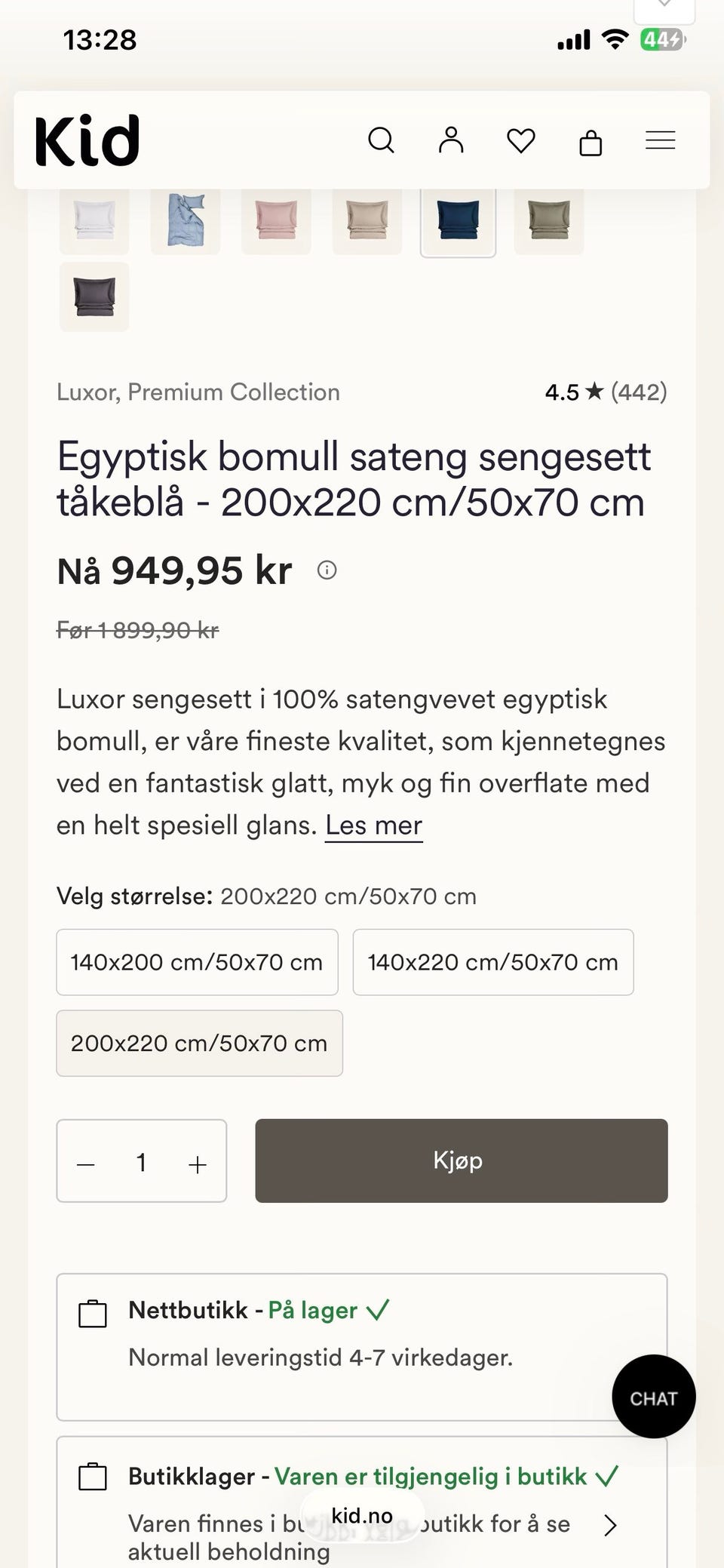Open the 4.5 star reviews rating
The height and width of the screenshot is (1568, 724).
606,392
